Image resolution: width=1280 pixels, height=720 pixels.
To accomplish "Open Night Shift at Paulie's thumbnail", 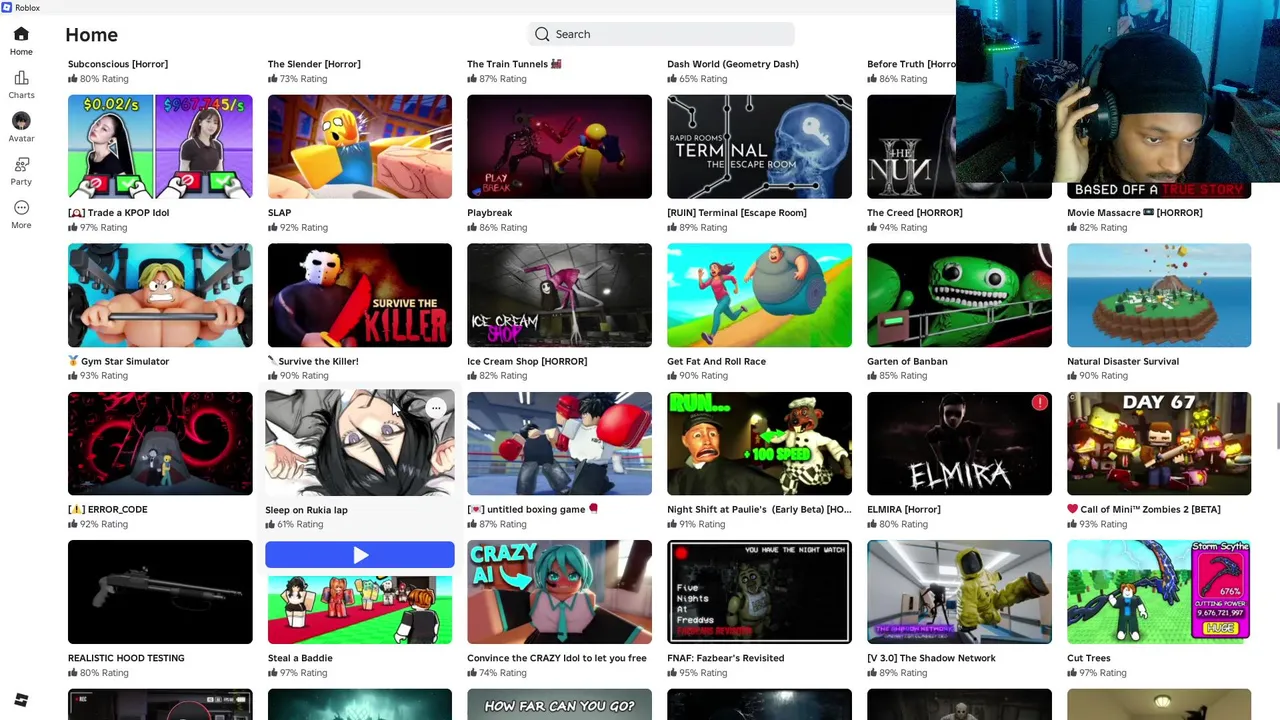I will pyautogui.click(x=759, y=443).
